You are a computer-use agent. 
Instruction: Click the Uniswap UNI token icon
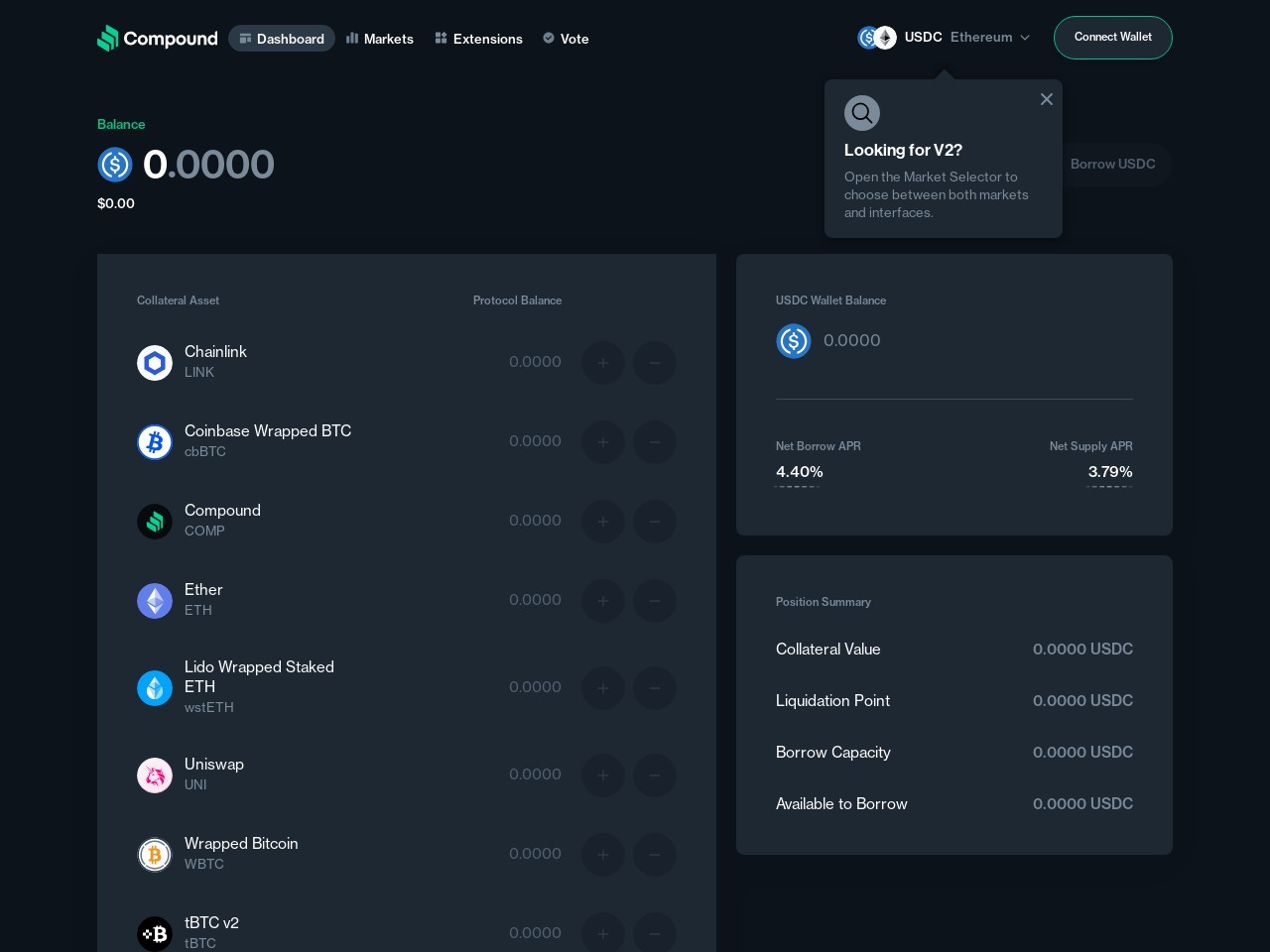click(155, 775)
